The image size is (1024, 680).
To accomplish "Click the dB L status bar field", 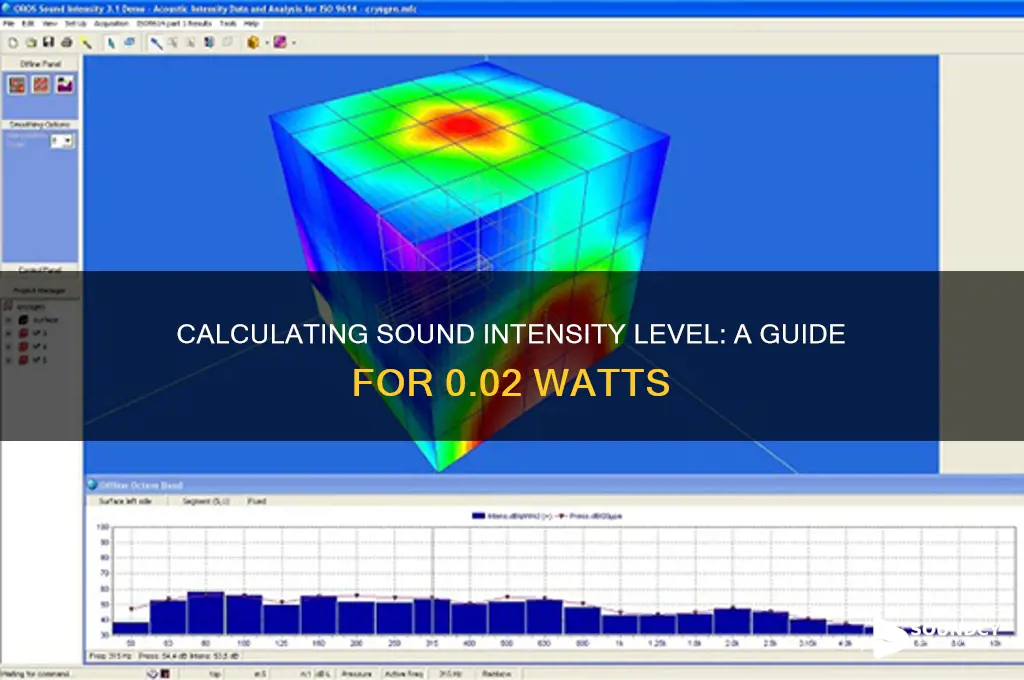I will click(323, 673).
